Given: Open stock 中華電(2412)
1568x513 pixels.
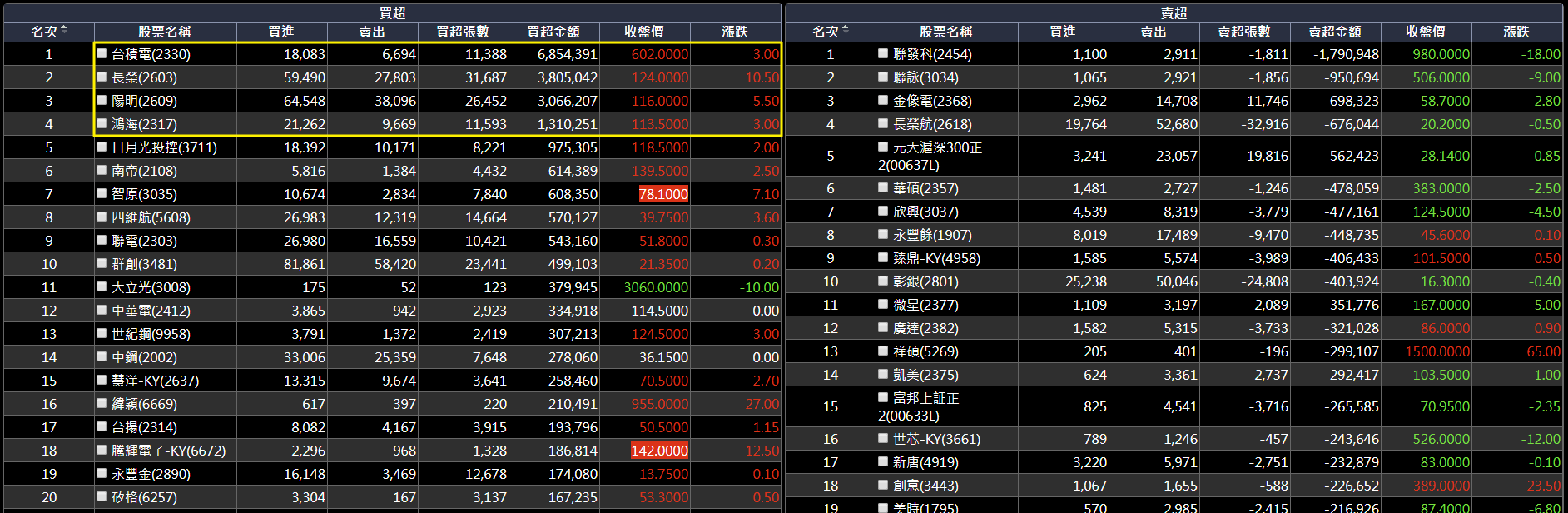Looking at the screenshot, I should [x=151, y=311].
